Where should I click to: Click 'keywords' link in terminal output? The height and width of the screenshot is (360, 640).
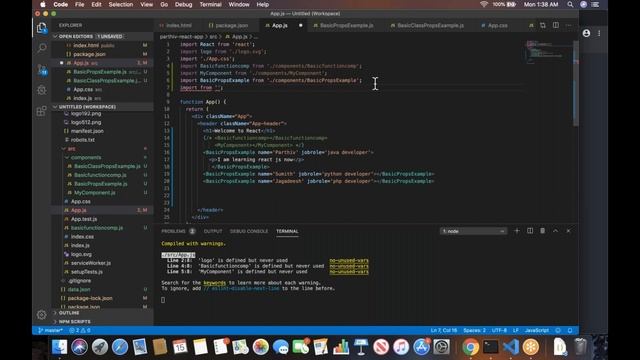[x=215, y=282]
